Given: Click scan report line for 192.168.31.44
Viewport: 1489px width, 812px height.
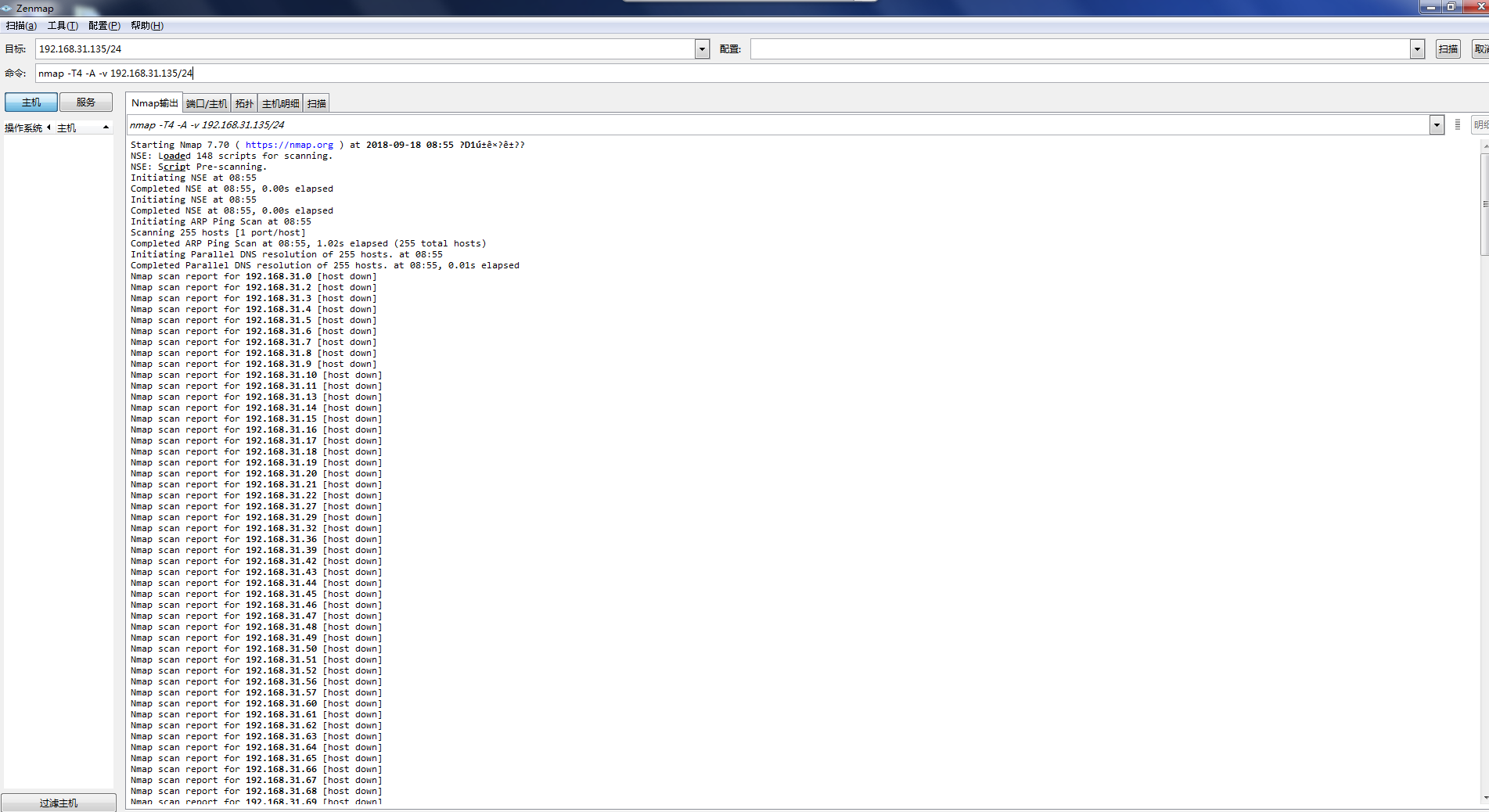Looking at the screenshot, I should pos(257,583).
